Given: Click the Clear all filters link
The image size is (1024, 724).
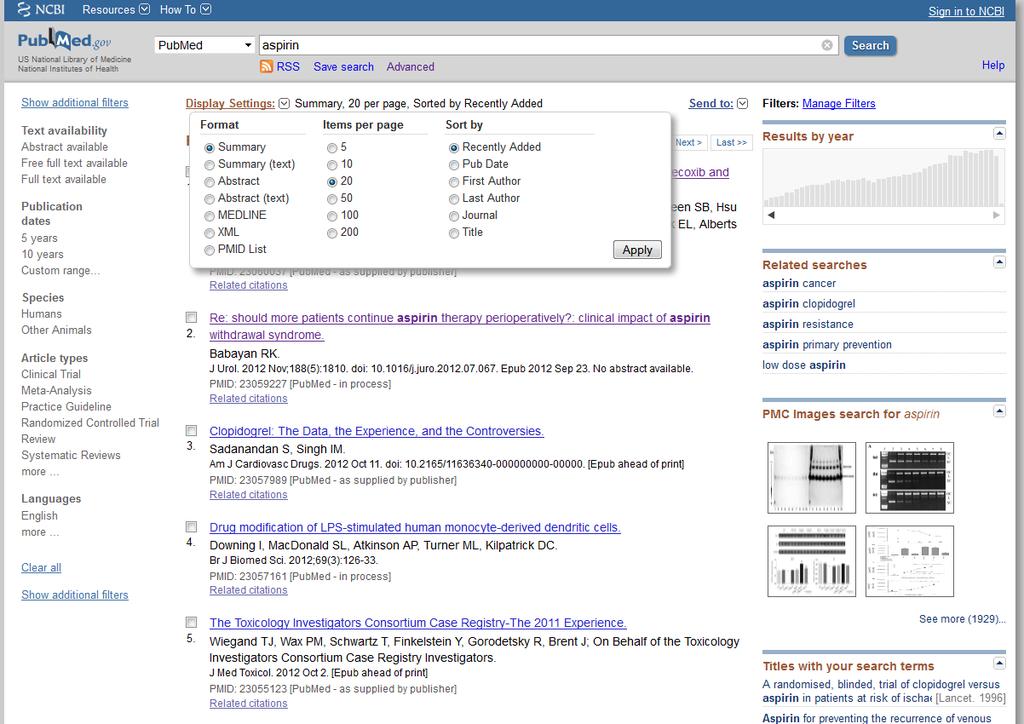Looking at the screenshot, I should pos(41,567).
